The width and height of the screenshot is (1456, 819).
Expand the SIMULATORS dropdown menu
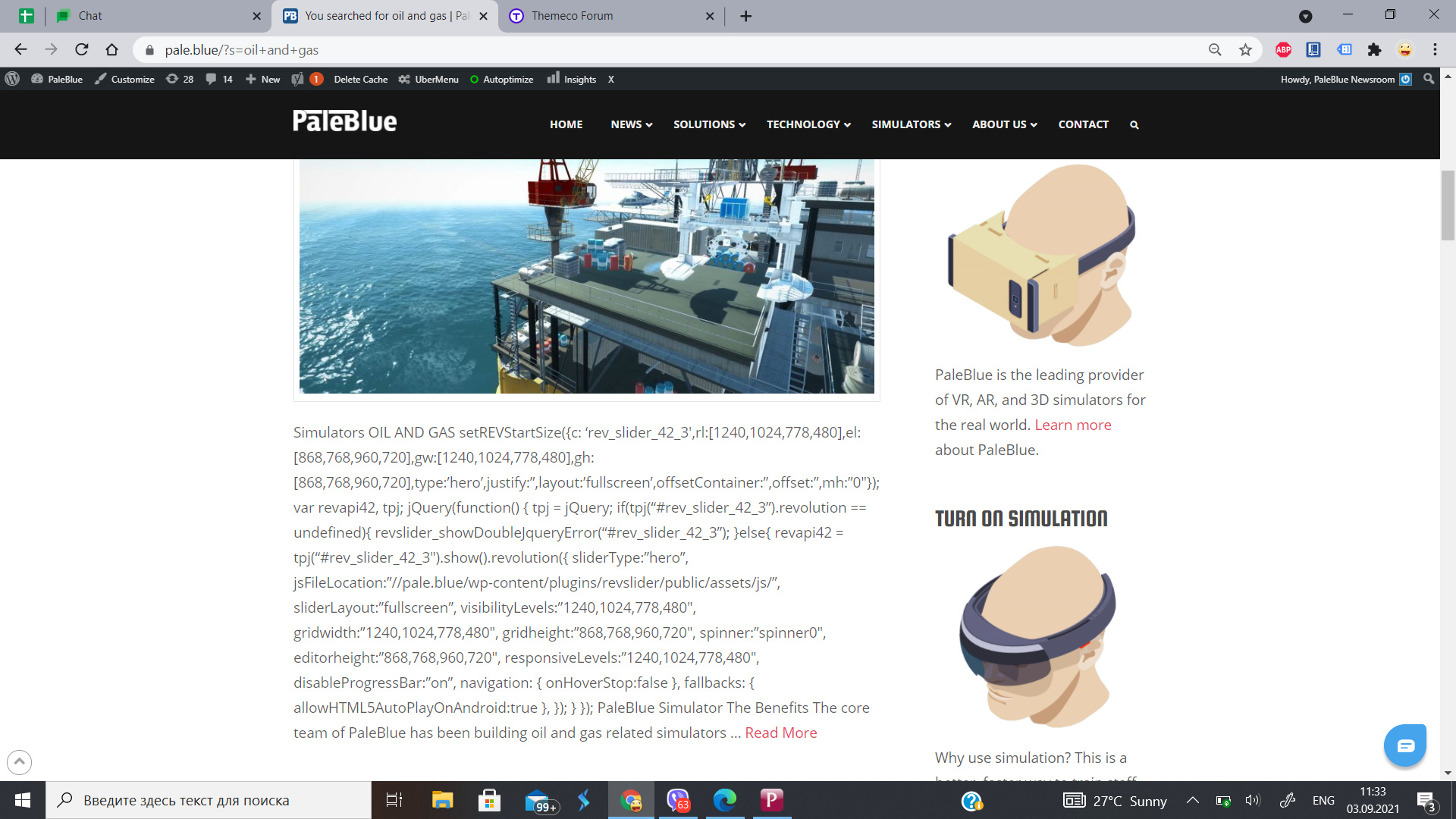[911, 124]
